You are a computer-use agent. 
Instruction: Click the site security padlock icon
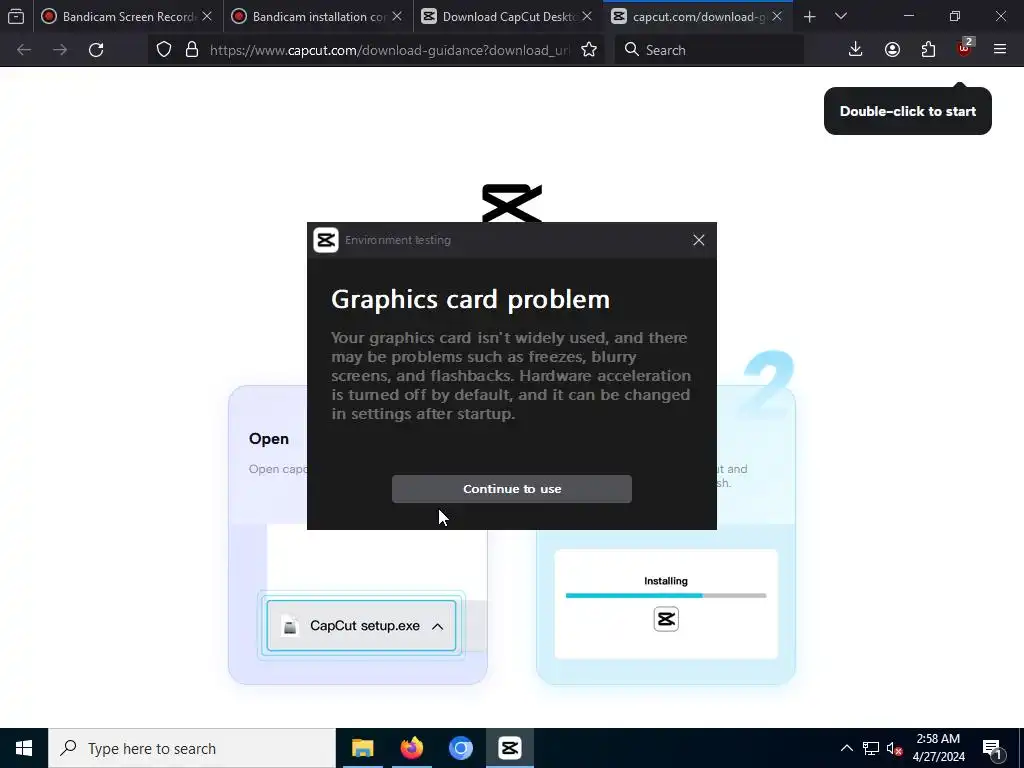(191, 50)
